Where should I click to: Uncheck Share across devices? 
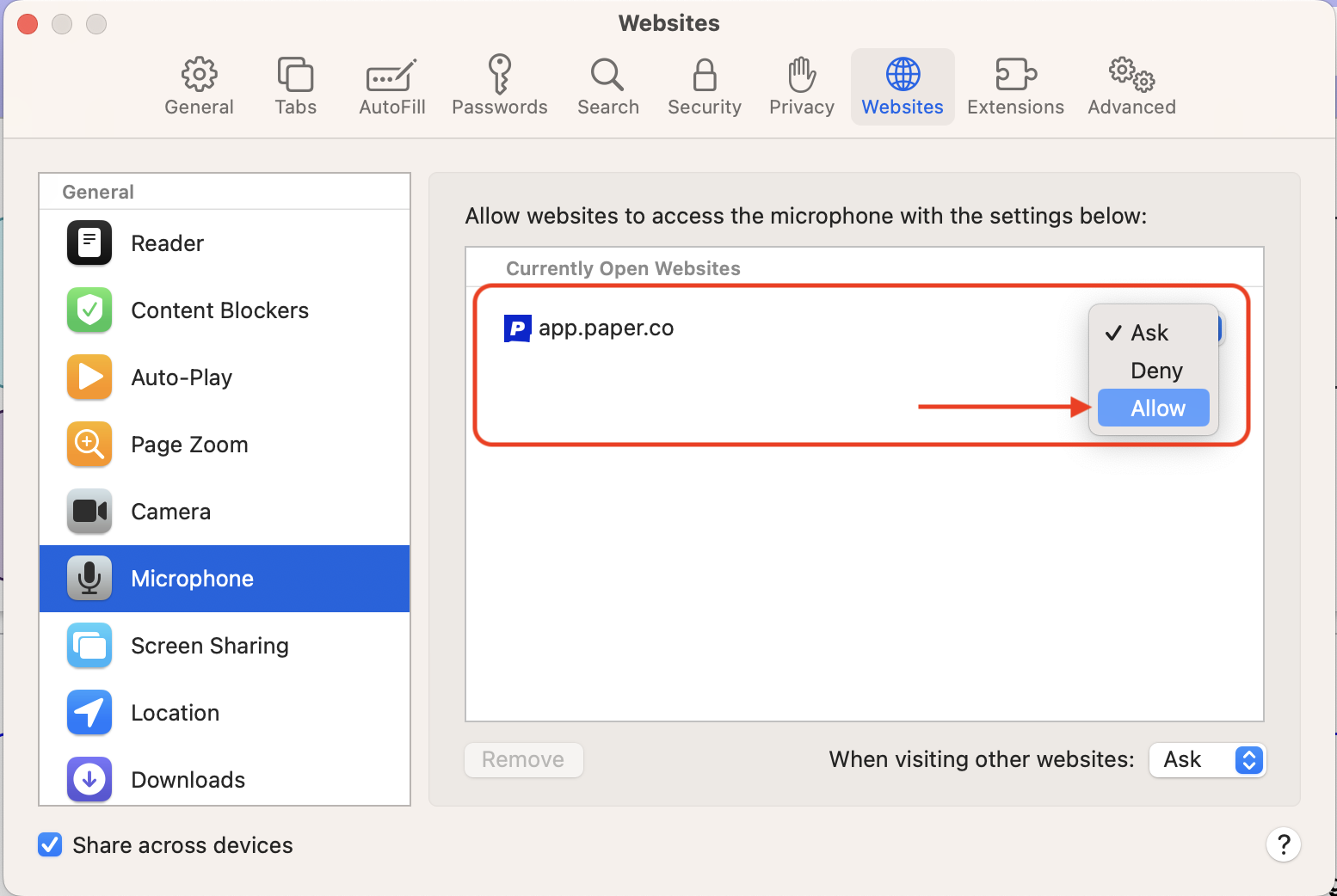tap(50, 845)
